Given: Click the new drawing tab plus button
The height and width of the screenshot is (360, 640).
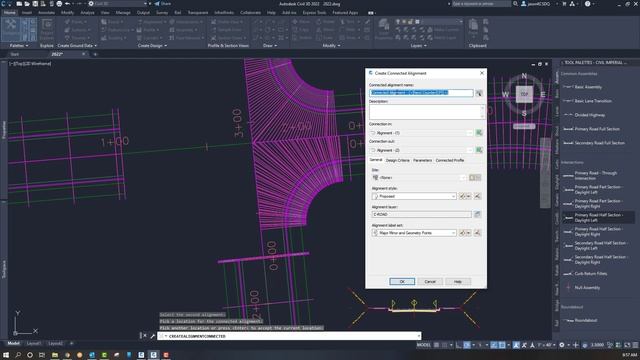Looking at the screenshot, I should (x=95, y=54).
